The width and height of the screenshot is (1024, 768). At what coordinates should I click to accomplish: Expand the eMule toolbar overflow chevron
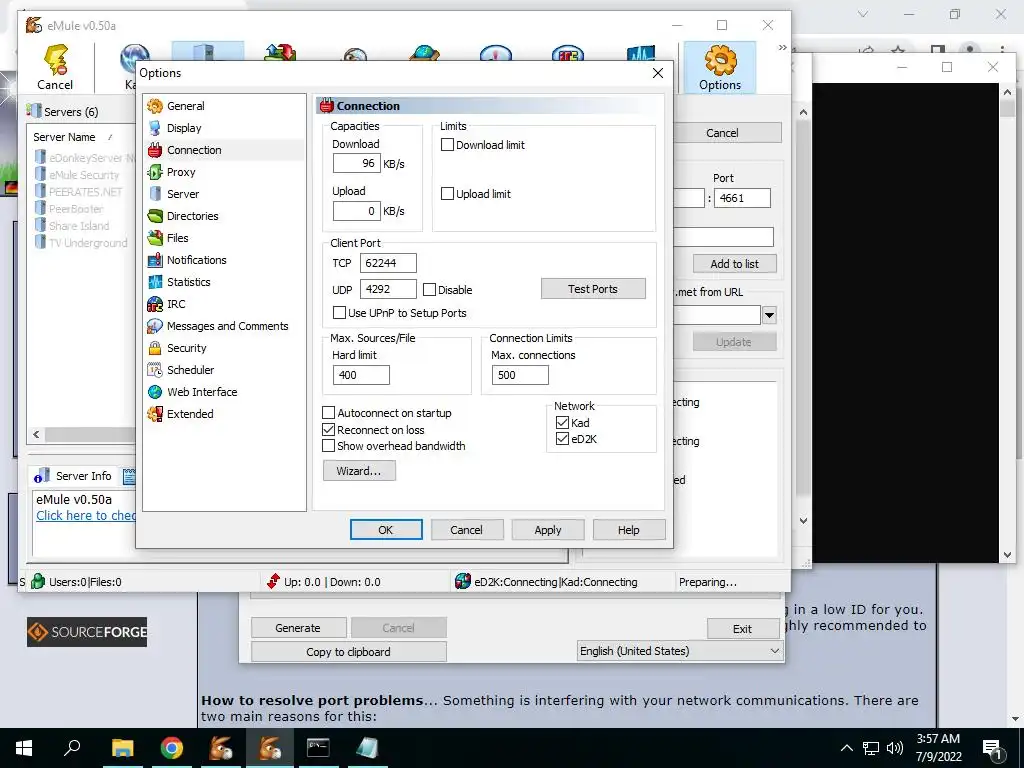(782, 47)
